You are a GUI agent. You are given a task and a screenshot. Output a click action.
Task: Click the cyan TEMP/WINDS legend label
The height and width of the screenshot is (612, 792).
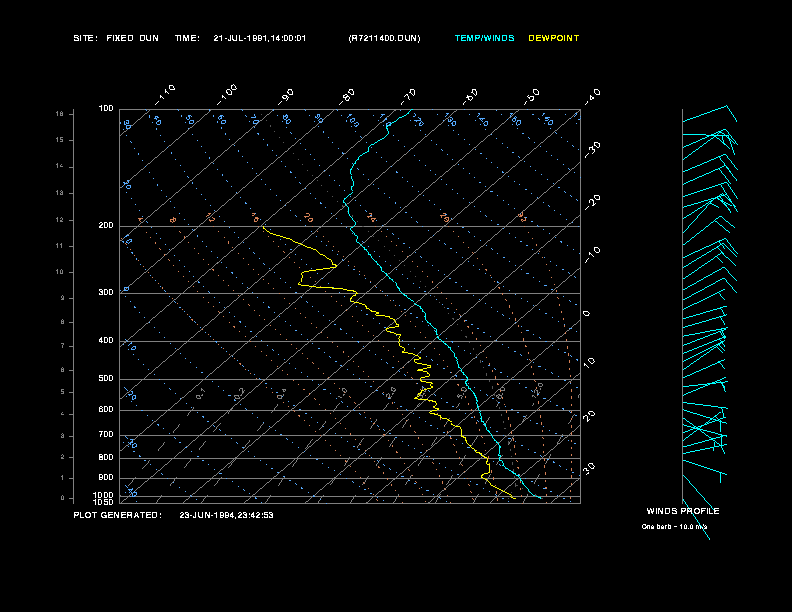click(484, 38)
